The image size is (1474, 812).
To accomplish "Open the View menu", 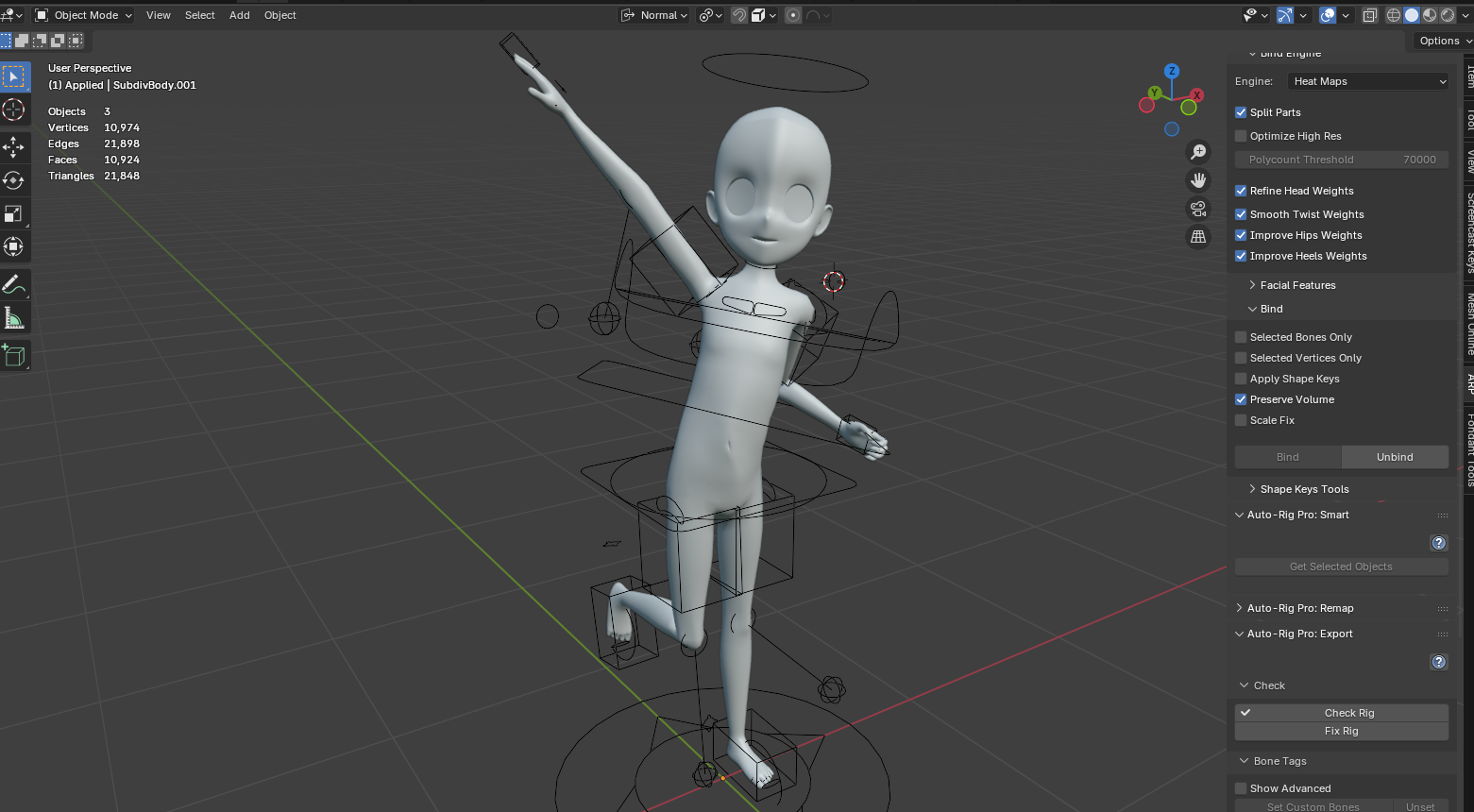I will coord(159,15).
